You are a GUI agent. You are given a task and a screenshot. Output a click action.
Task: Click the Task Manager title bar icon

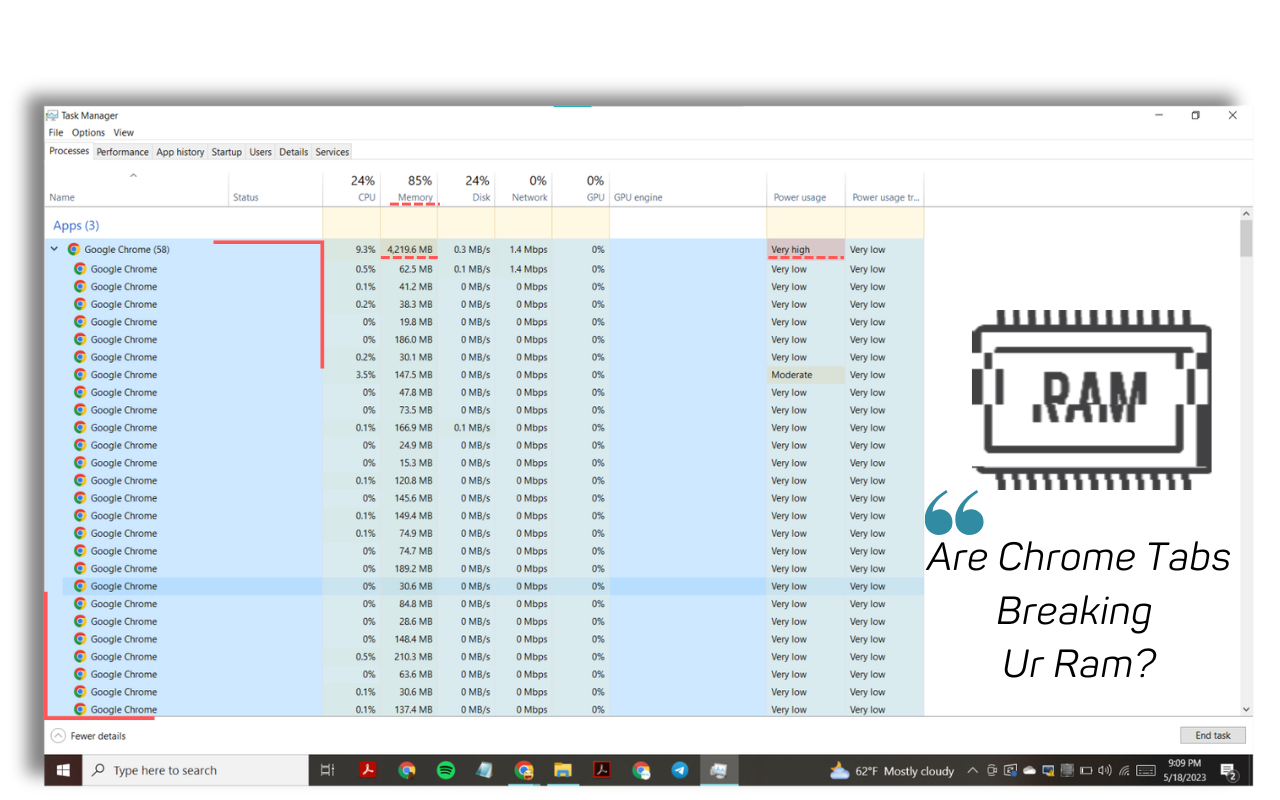(x=52, y=115)
